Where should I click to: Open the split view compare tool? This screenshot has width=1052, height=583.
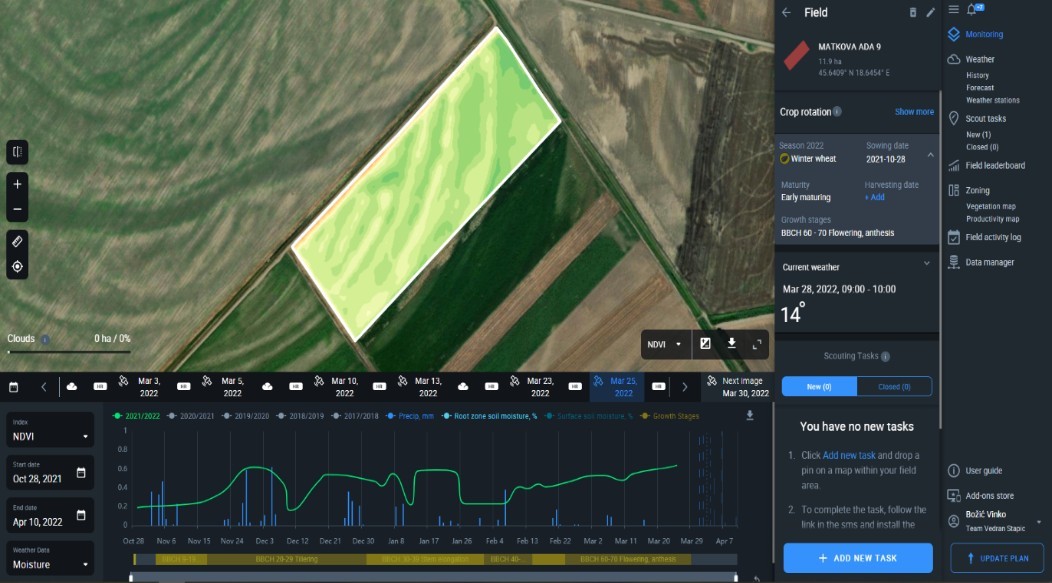point(17,152)
